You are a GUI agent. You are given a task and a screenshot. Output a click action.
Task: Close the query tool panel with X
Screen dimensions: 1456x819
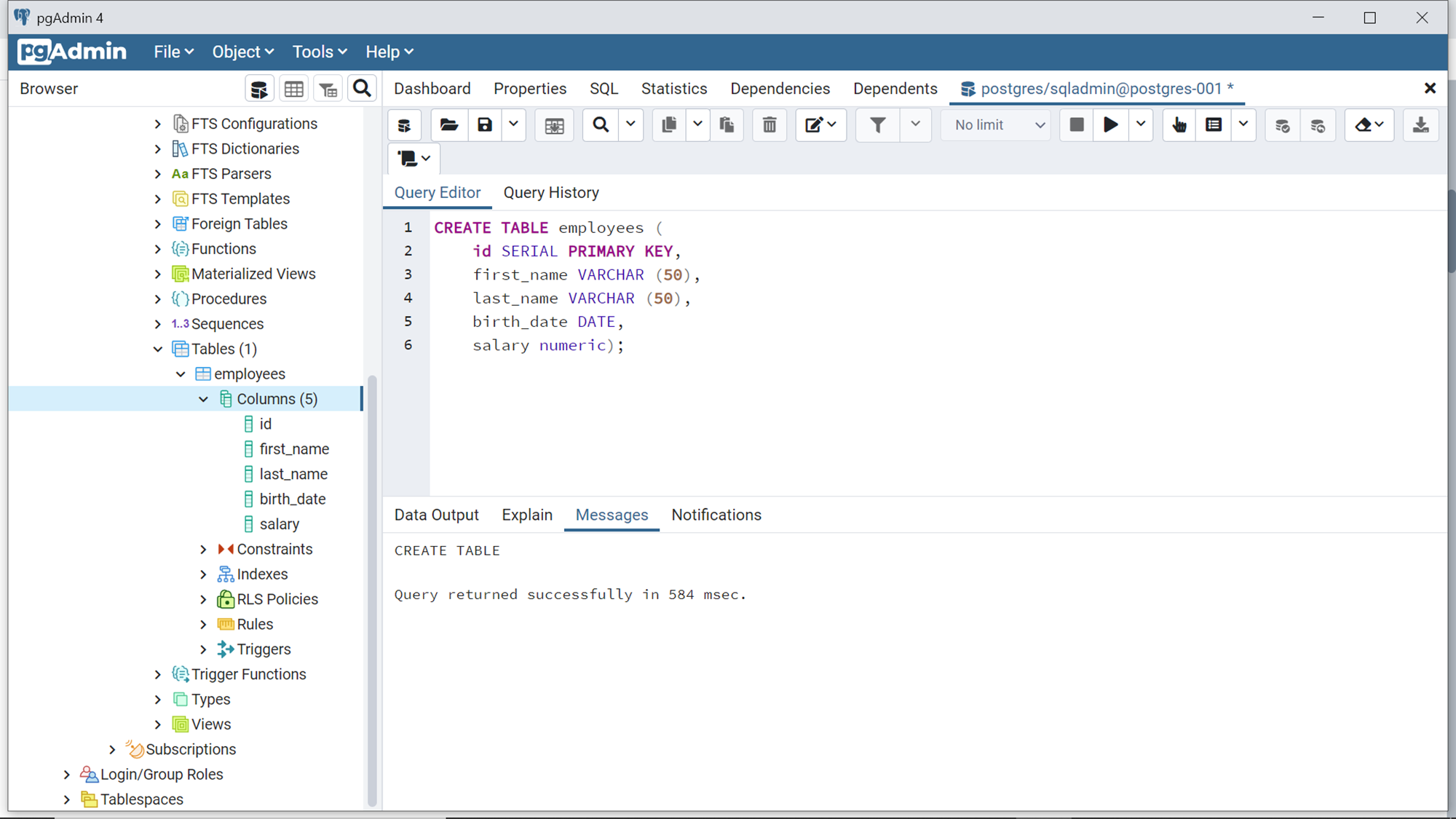pos(1430,89)
